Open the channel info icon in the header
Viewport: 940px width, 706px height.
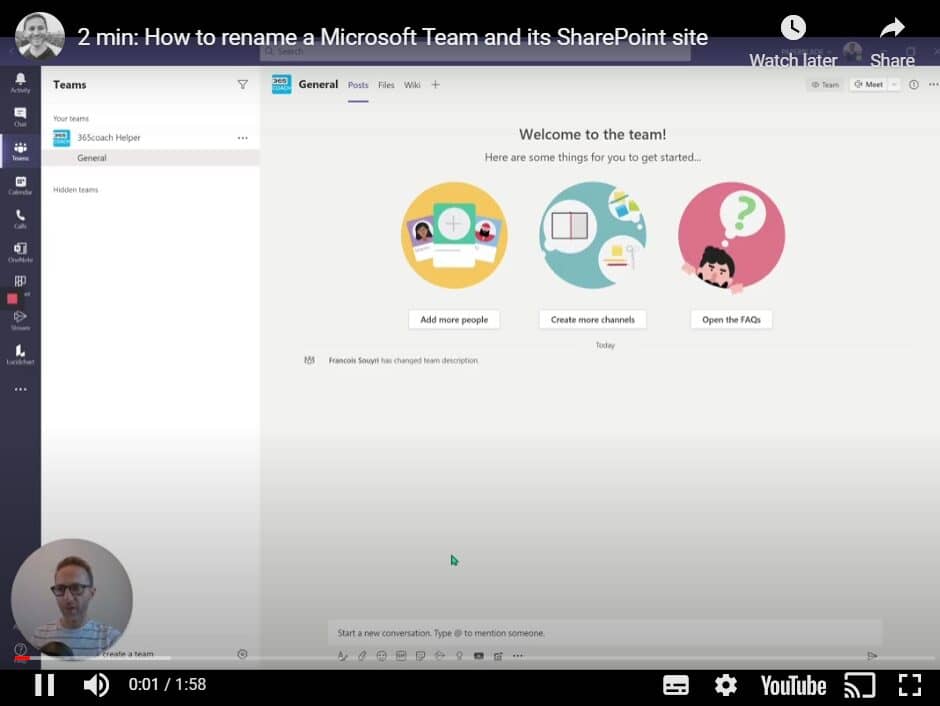coord(914,85)
